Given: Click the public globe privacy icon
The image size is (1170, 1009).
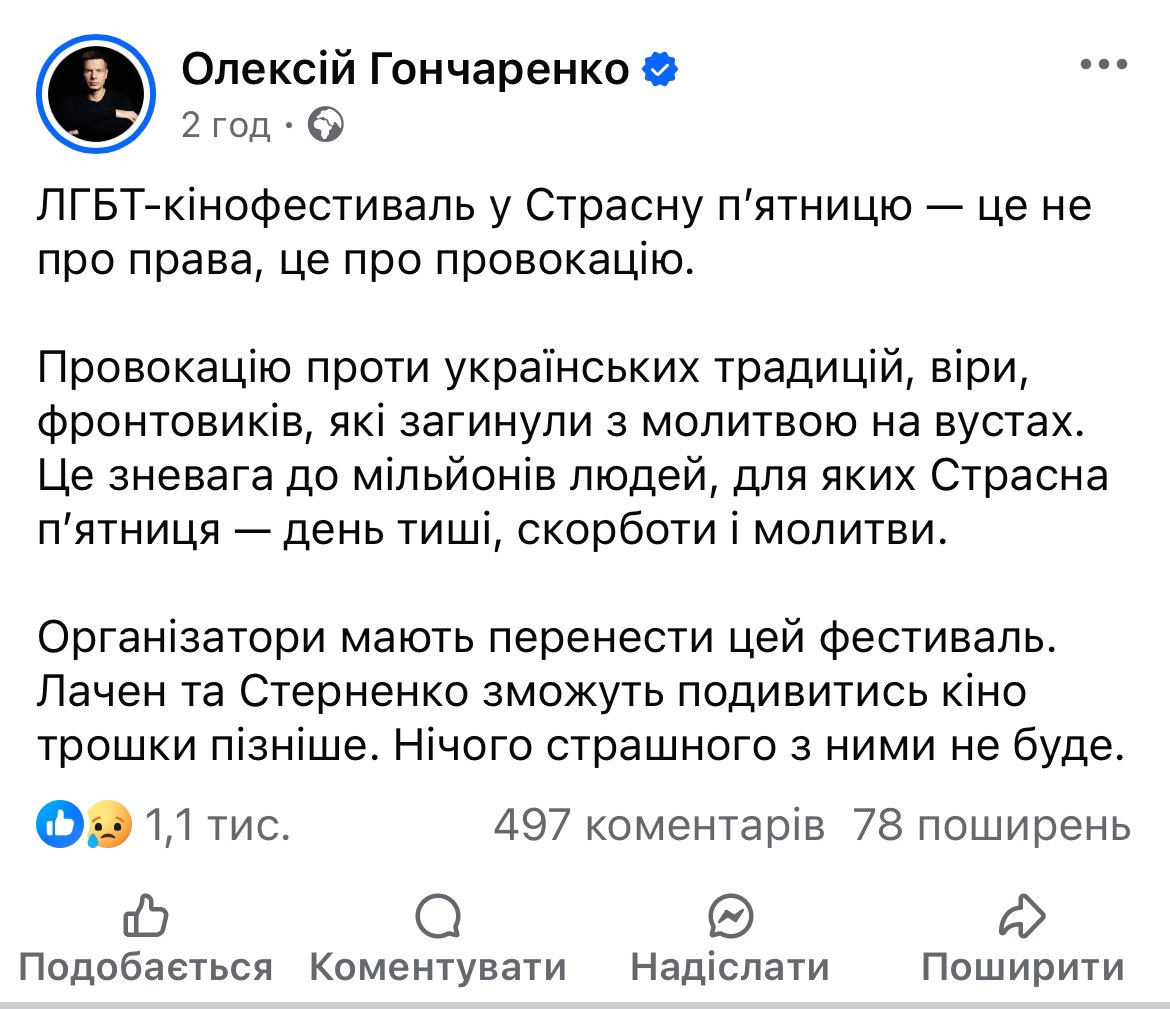Looking at the screenshot, I should [327, 125].
